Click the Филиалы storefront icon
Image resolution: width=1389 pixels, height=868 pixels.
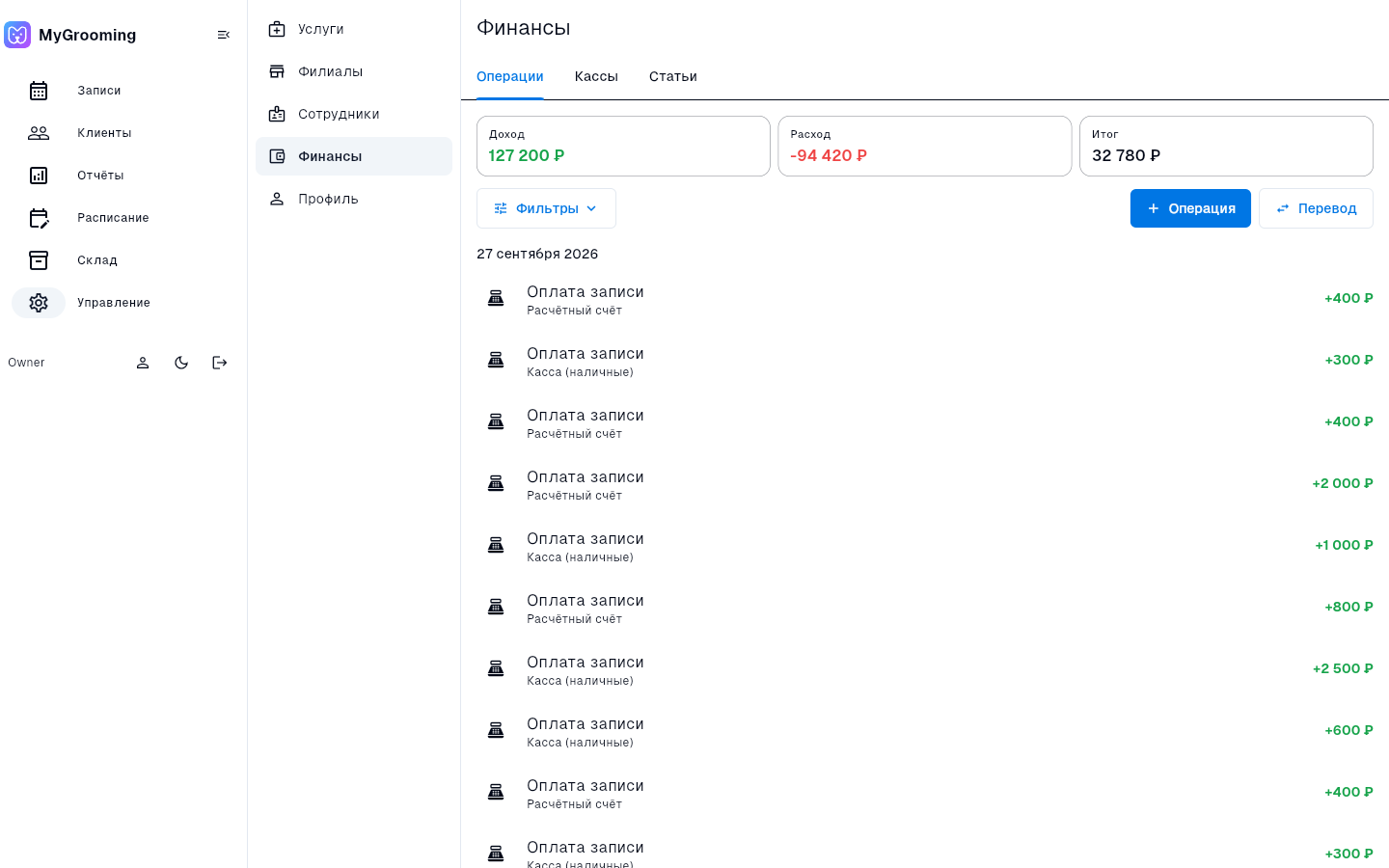point(277,71)
